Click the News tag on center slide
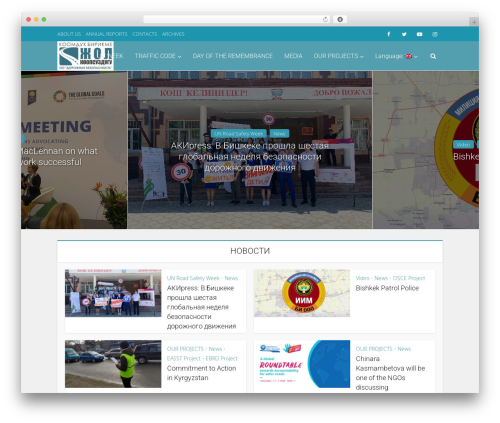This screenshot has width=500, height=423. pyautogui.click(x=279, y=134)
